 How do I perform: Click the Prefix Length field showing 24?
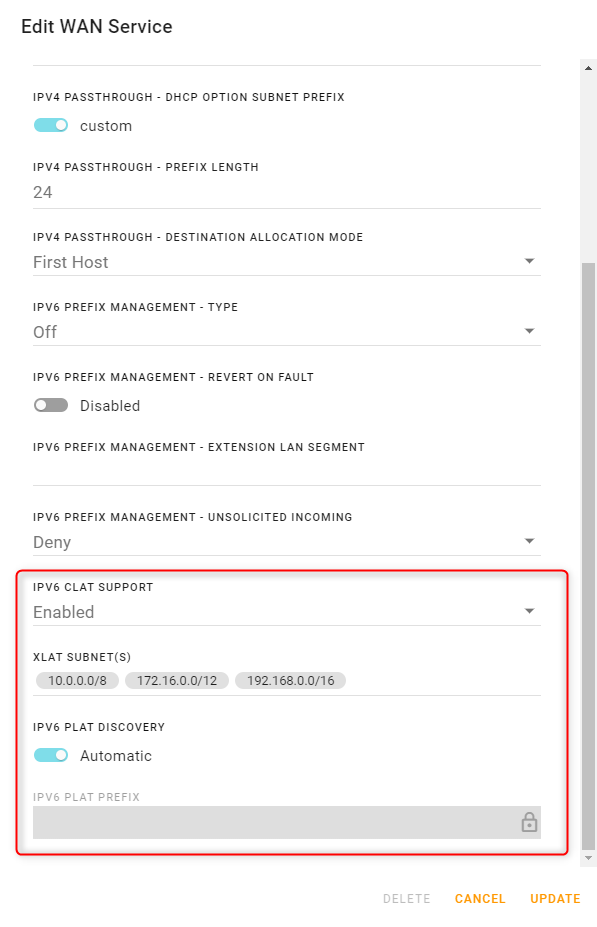tap(287, 192)
